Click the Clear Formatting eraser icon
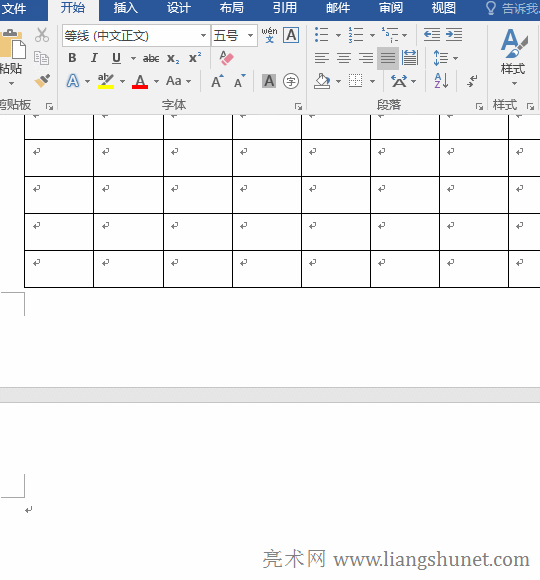The width and height of the screenshot is (540, 580). tap(226, 58)
